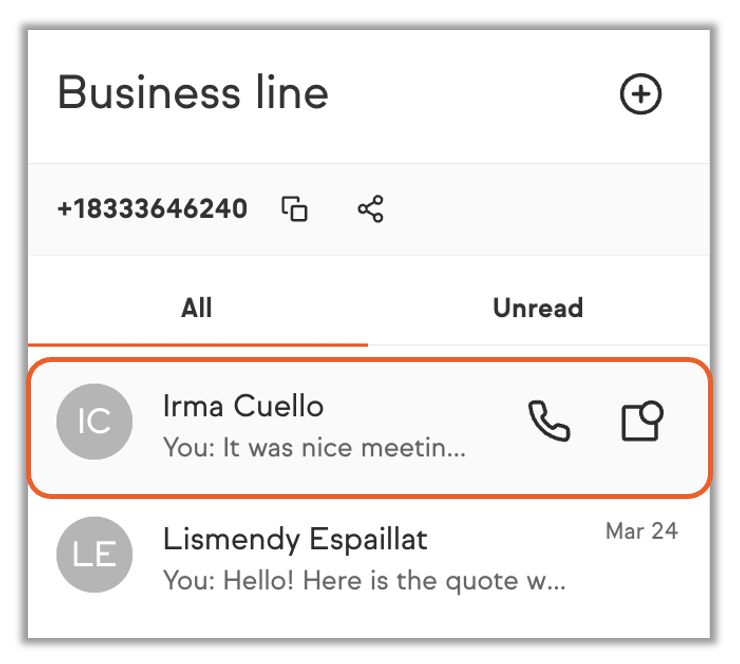
Task: Click the Irma Cuello contact name
Action: (x=243, y=406)
